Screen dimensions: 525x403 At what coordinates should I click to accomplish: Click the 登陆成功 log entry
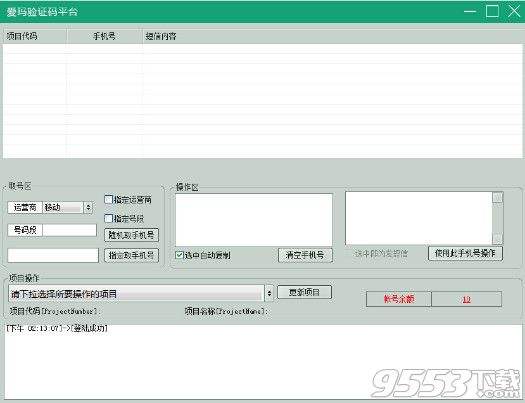[57, 328]
